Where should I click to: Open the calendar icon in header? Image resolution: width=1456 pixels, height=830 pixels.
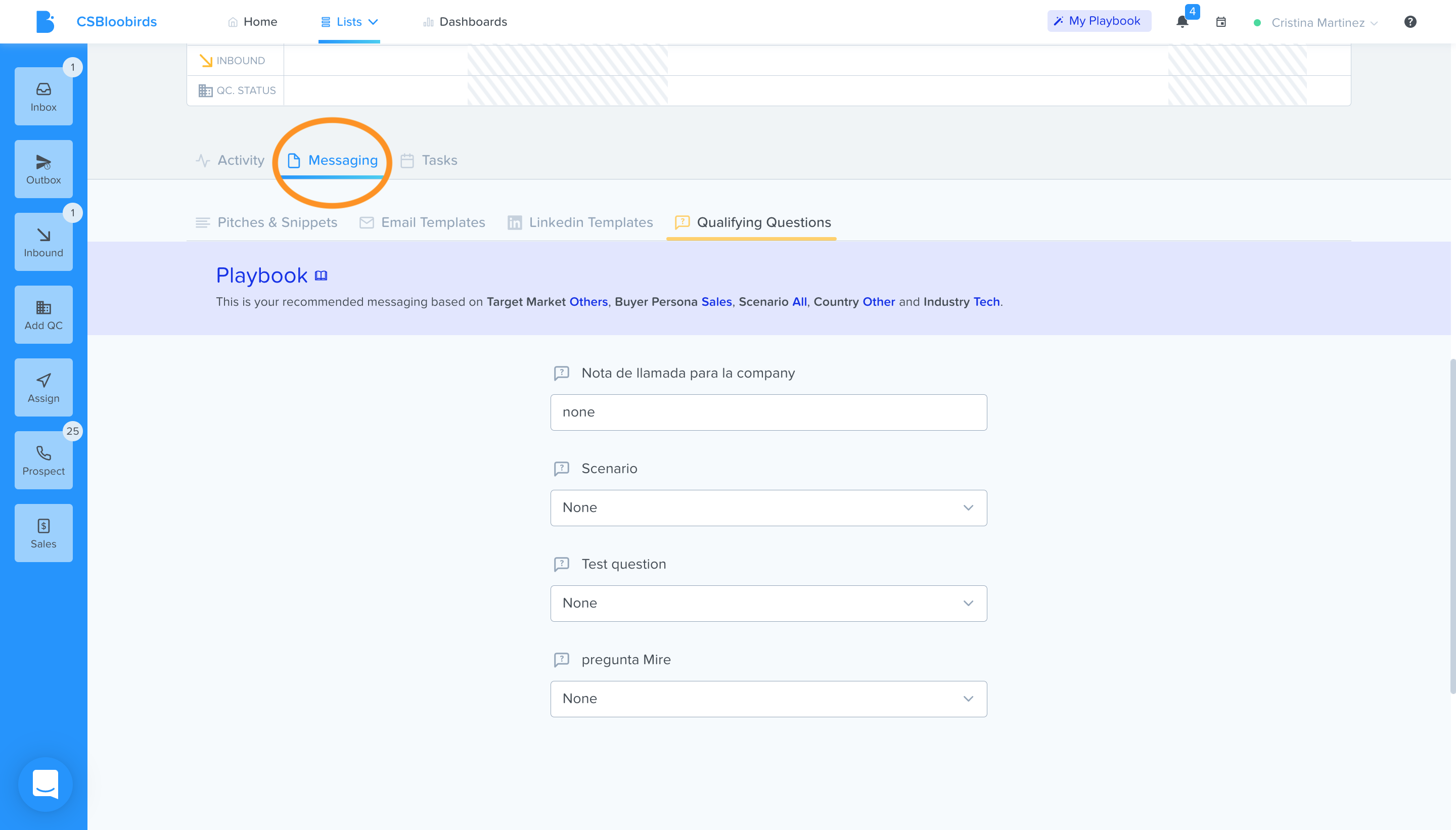pos(1220,22)
